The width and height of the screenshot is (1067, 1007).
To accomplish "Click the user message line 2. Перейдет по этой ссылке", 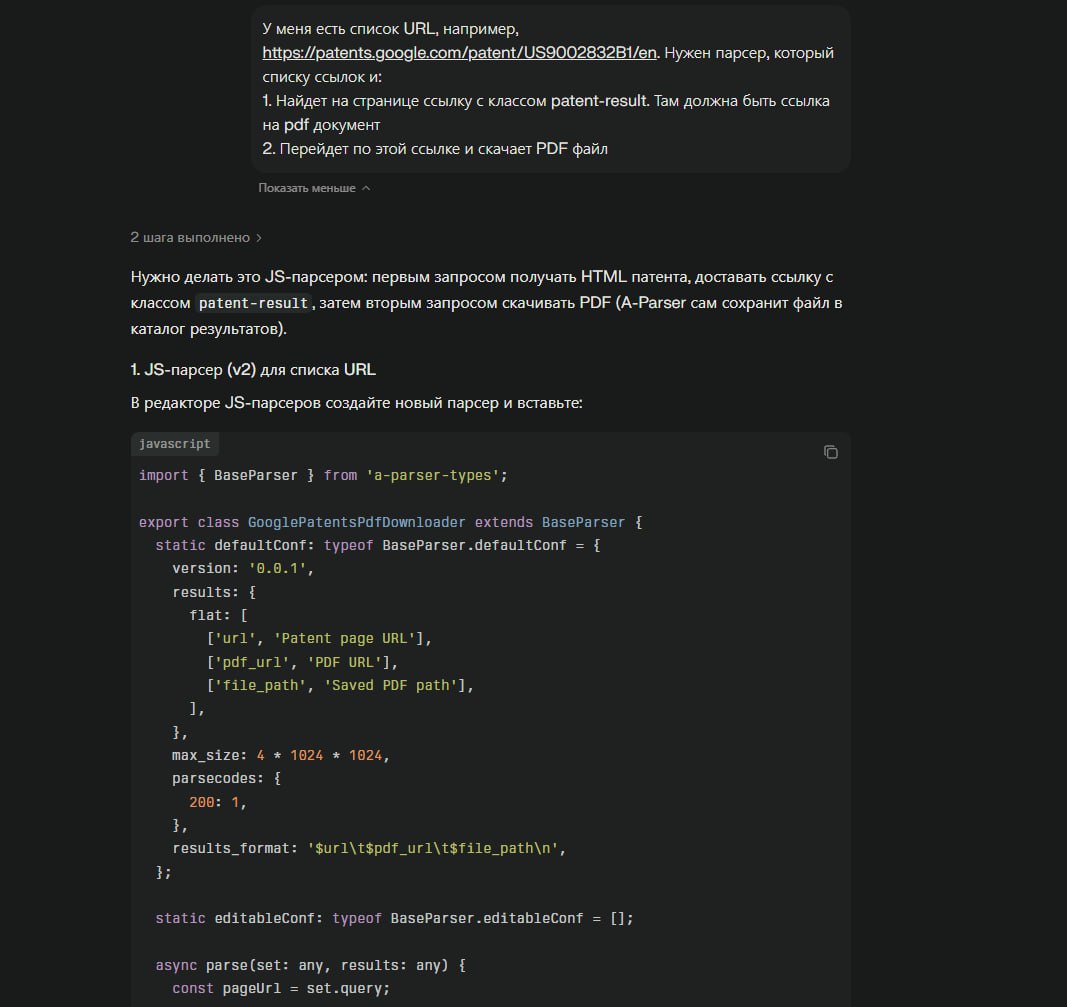I will tap(435, 149).
